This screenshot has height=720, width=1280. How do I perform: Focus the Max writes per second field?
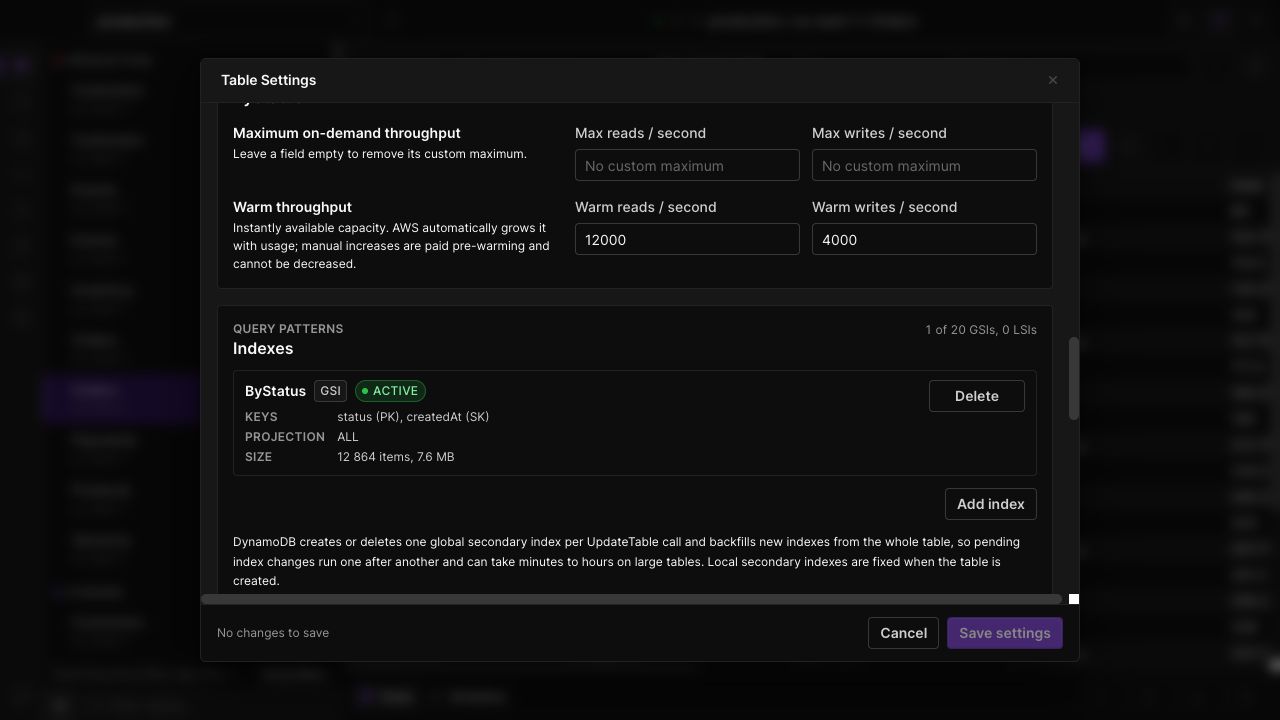point(924,165)
